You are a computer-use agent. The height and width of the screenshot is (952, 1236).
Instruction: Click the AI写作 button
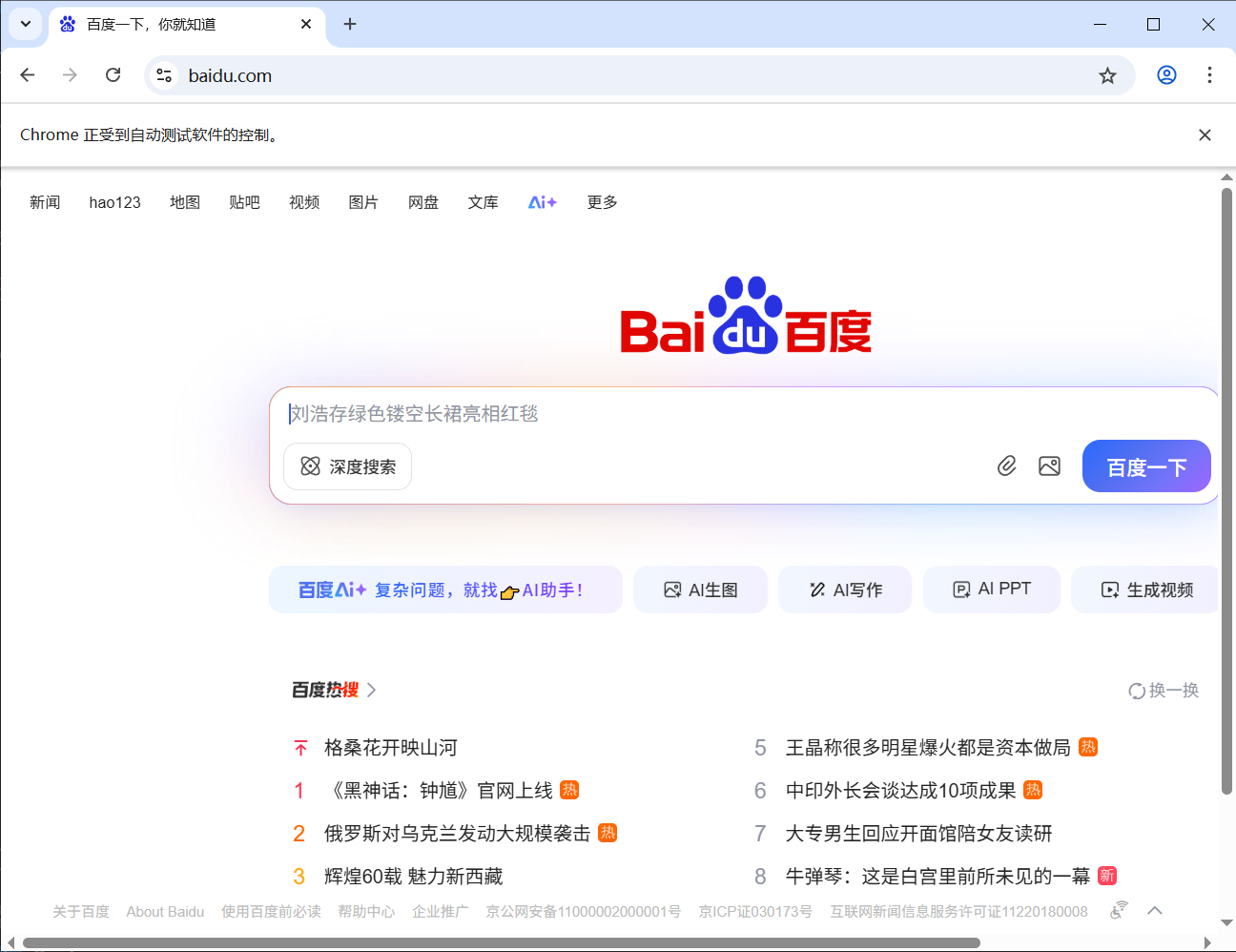(845, 590)
